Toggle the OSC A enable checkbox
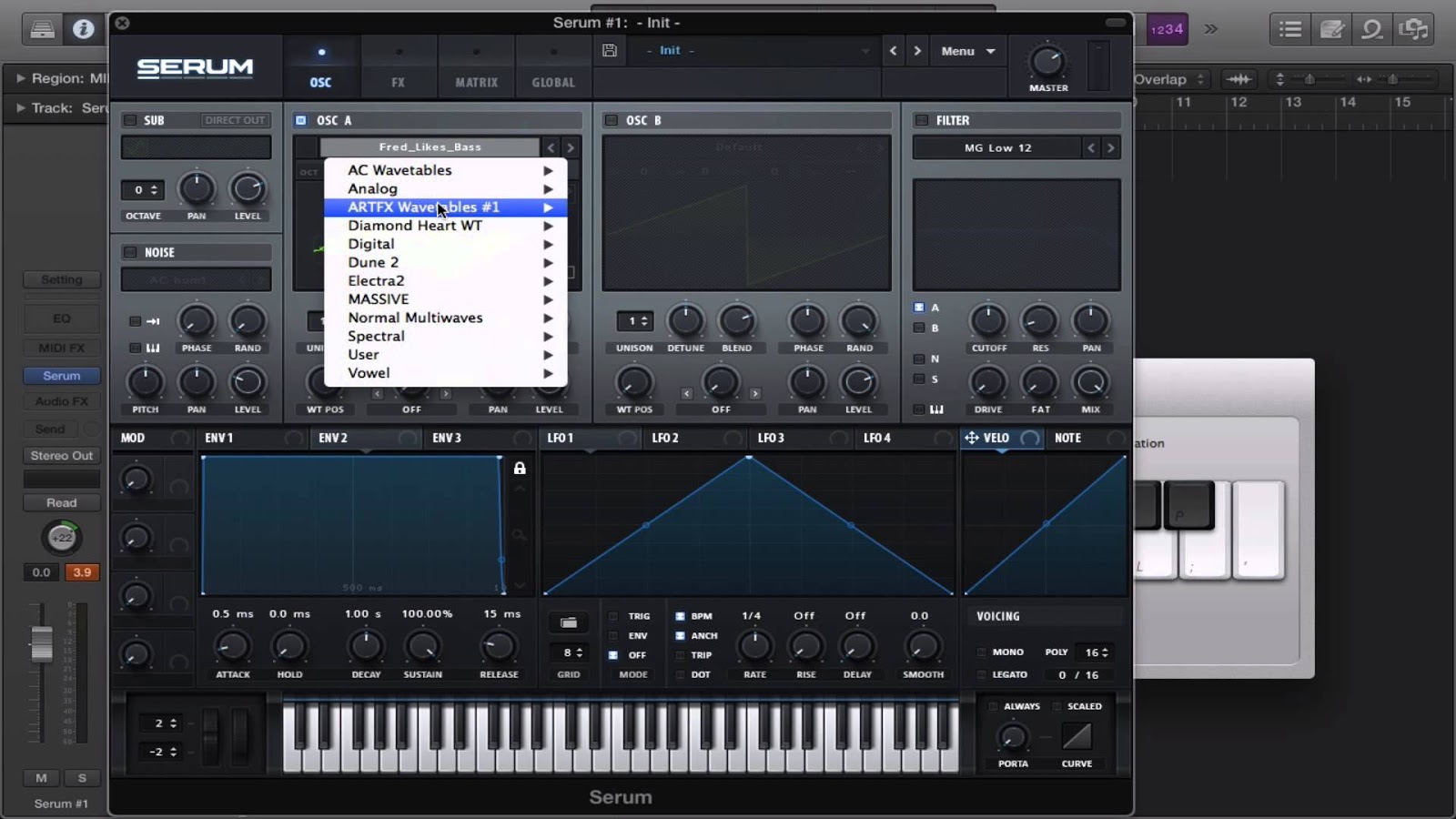This screenshot has width=1456, height=819. pyautogui.click(x=301, y=120)
